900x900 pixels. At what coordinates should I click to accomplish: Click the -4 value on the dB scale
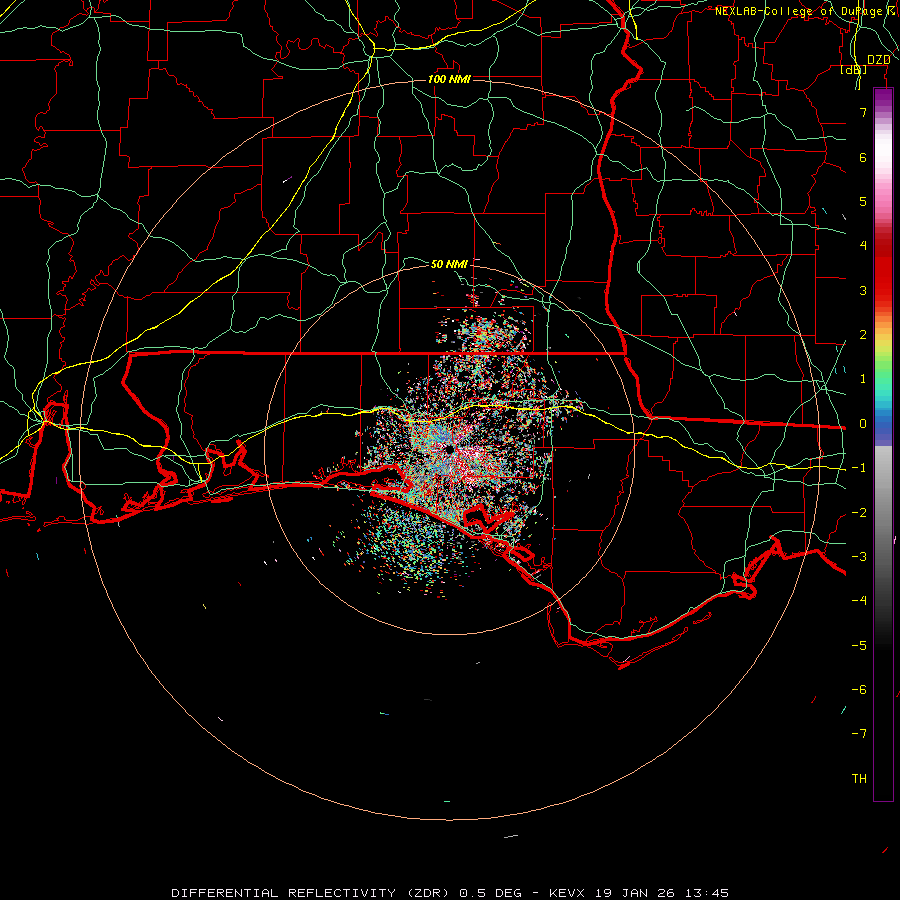point(859,600)
